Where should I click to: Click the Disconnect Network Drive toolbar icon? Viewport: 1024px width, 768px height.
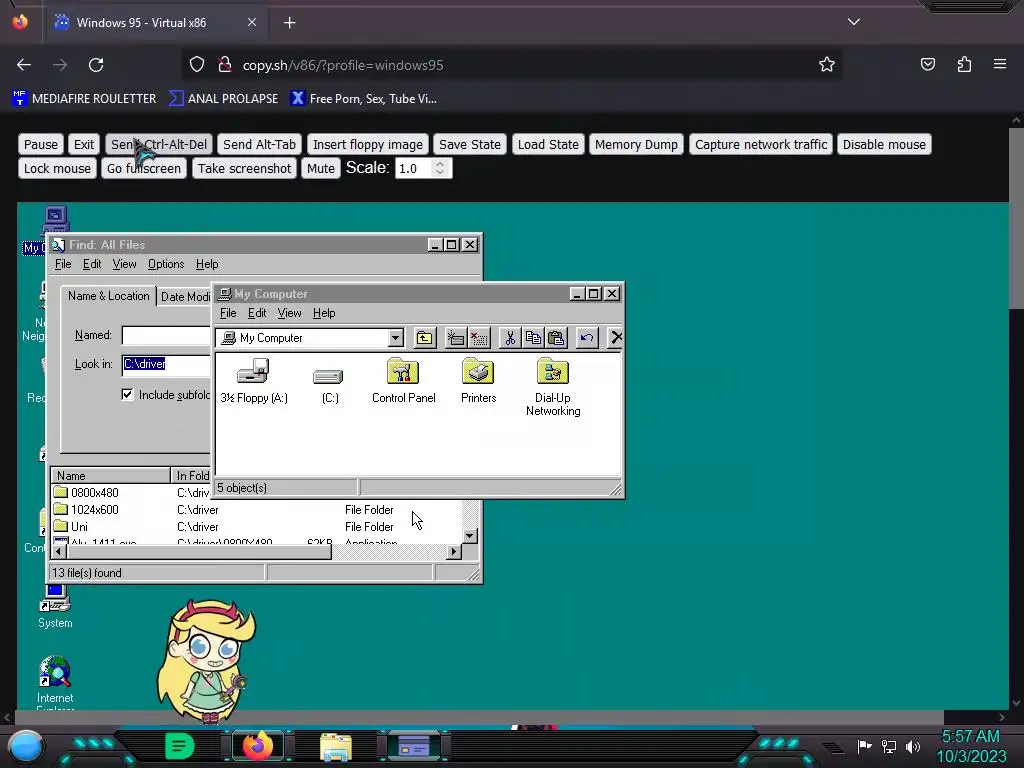pos(479,338)
